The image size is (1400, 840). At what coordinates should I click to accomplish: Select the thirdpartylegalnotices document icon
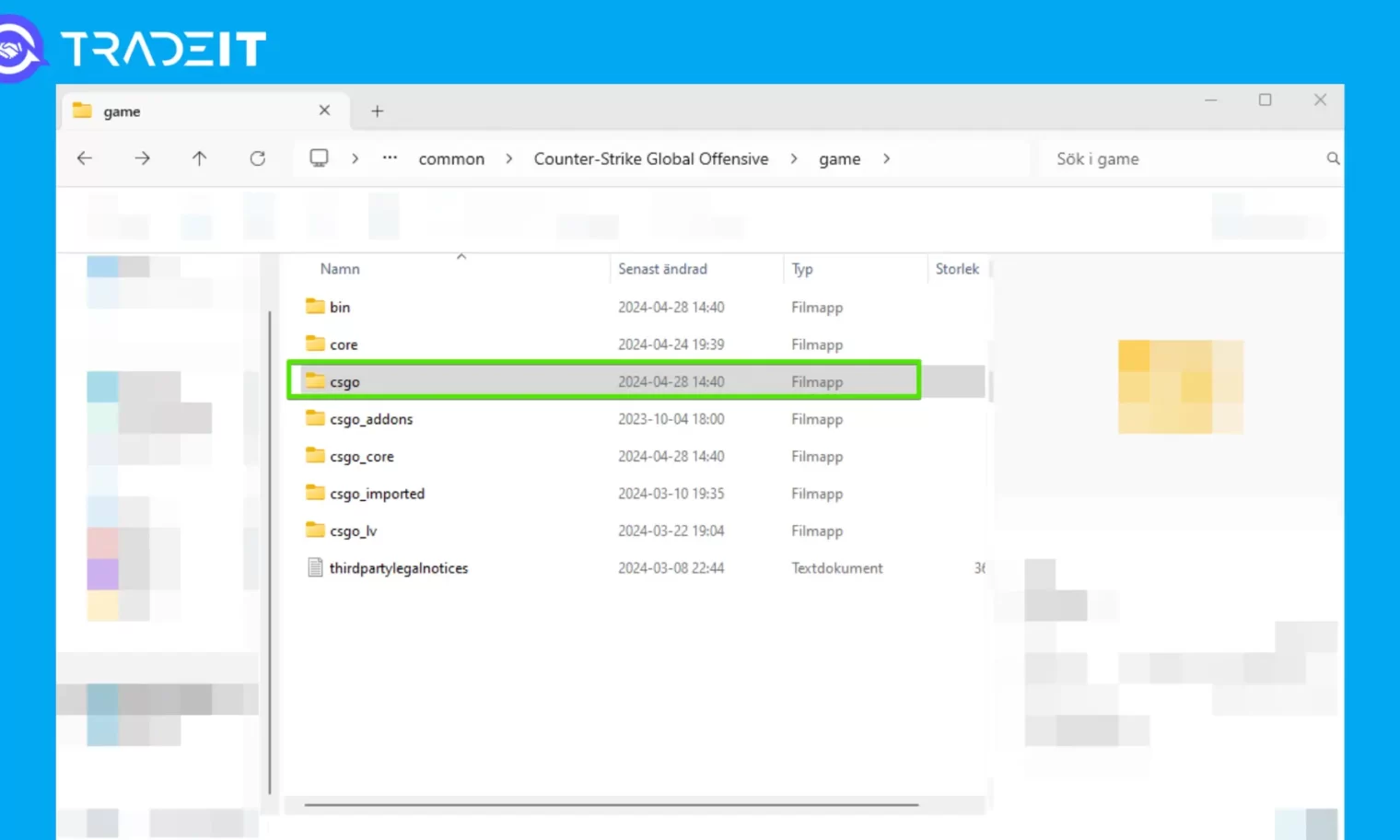[315, 567]
